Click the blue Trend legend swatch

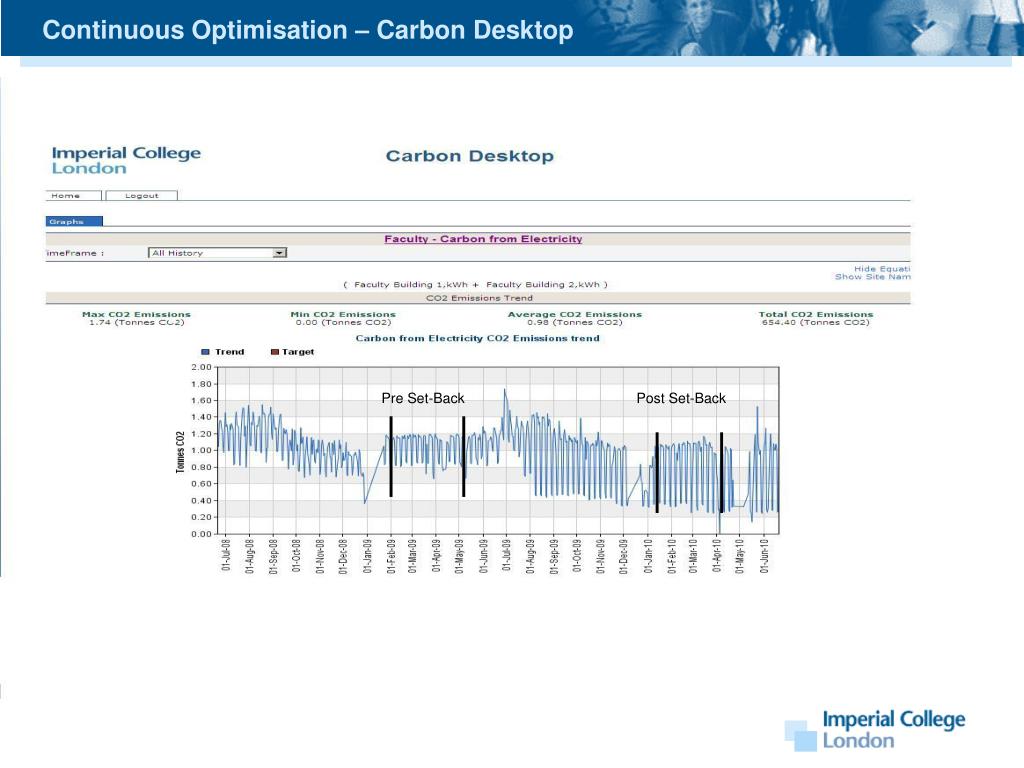205,352
